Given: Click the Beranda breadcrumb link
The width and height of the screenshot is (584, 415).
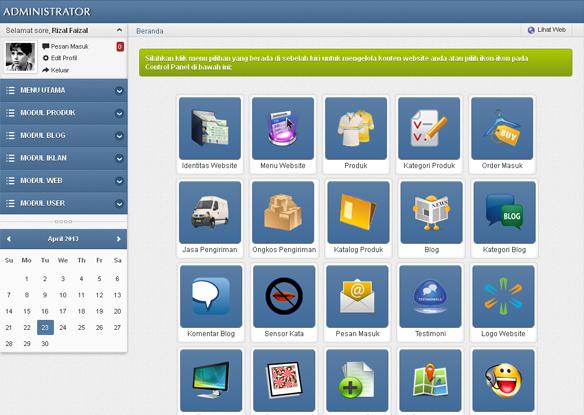Looking at the screenshot, I should coord(150,31).
